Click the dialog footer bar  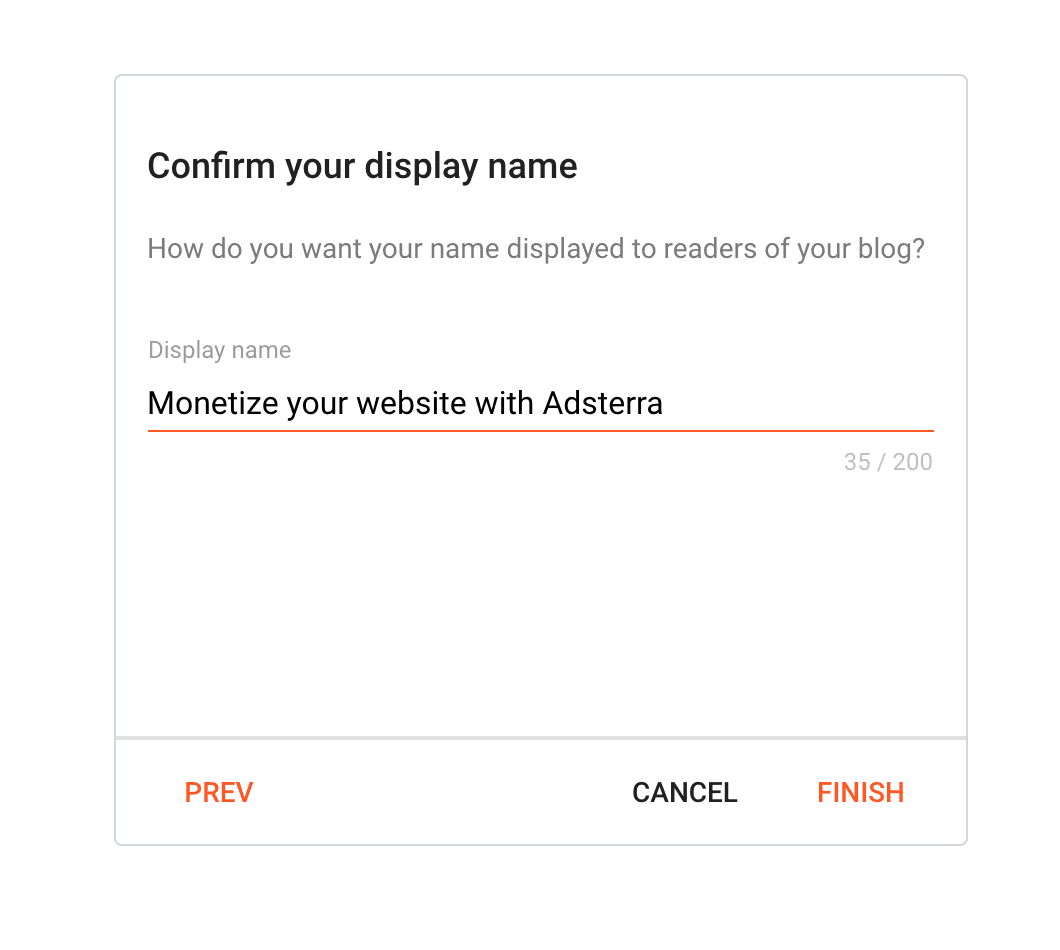(x=540, y=790)
